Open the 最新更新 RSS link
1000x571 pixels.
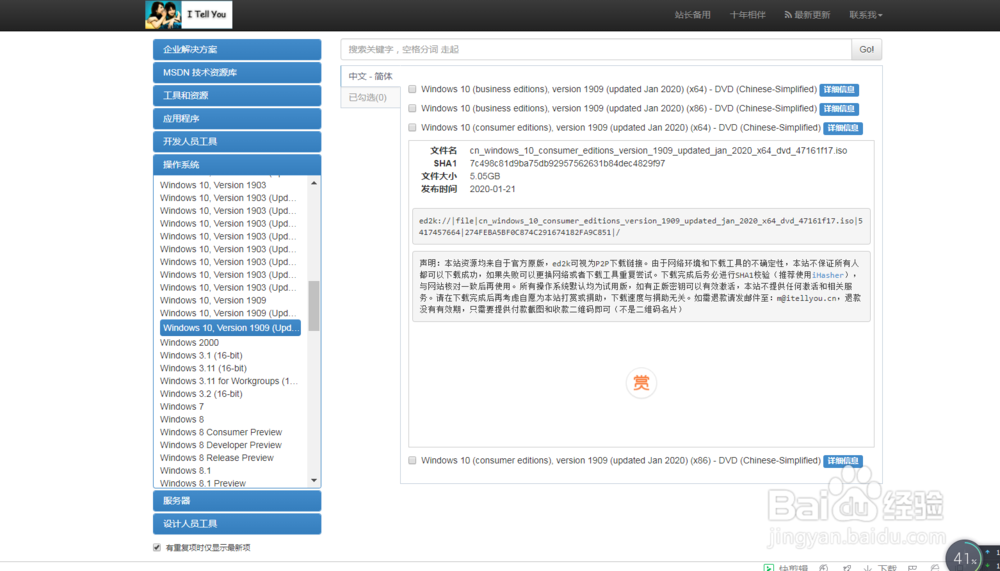pos(807,15)
